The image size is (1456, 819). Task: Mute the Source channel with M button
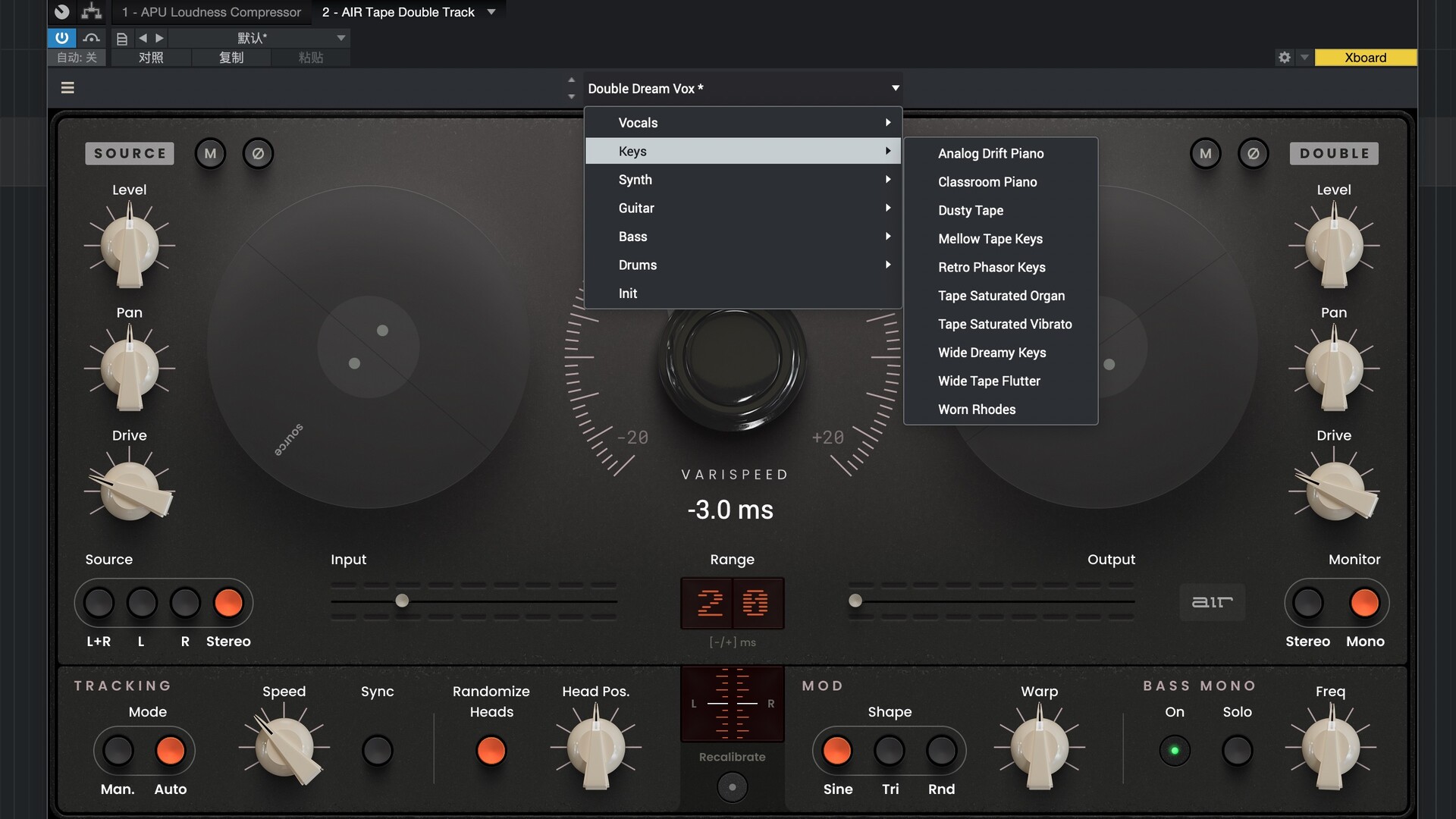point(210,153)
